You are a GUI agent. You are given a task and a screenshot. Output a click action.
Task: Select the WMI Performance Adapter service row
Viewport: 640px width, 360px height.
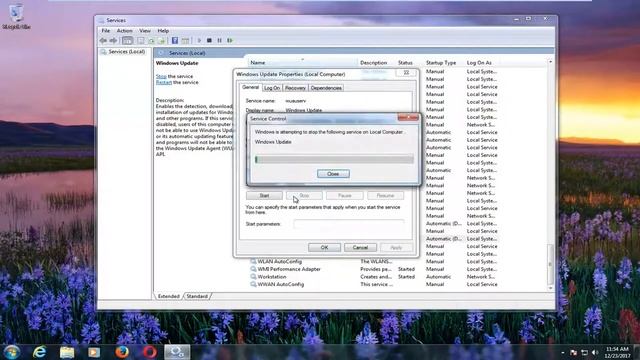(x=373, y=269)
